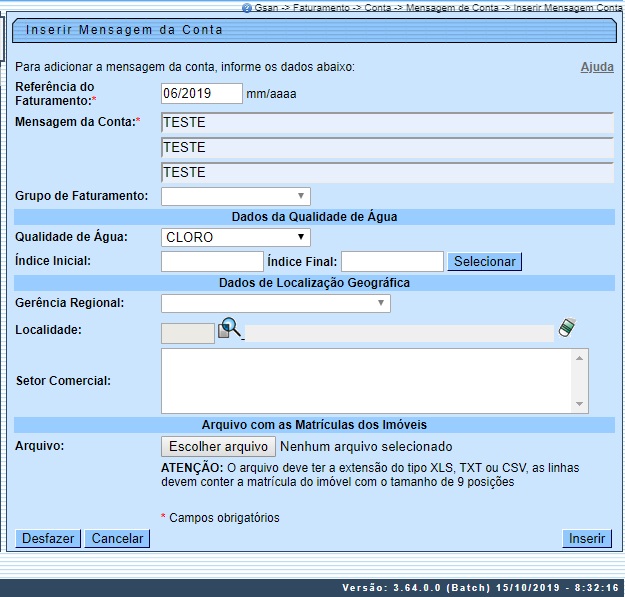Open the Ajuda help link
This screenshot has height=597, width=625.
(x=597, y=67)
